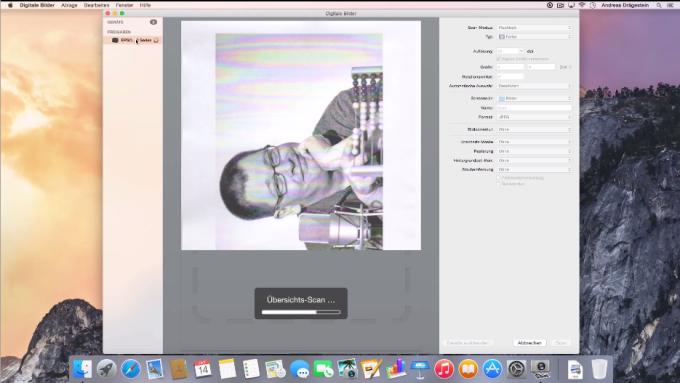Open iBooks from the dock
Viewport: 680px width, 383px height.
click(468, 369)
